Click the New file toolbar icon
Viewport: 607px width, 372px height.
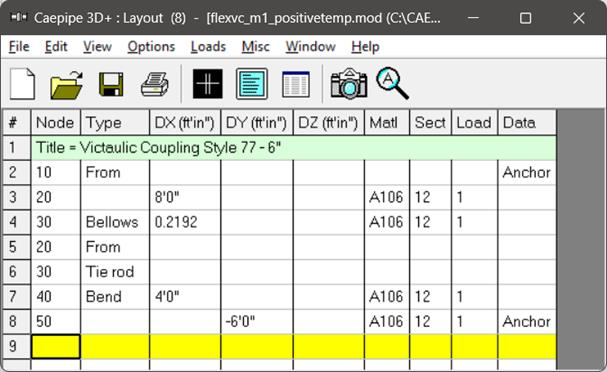pos(22,84)
